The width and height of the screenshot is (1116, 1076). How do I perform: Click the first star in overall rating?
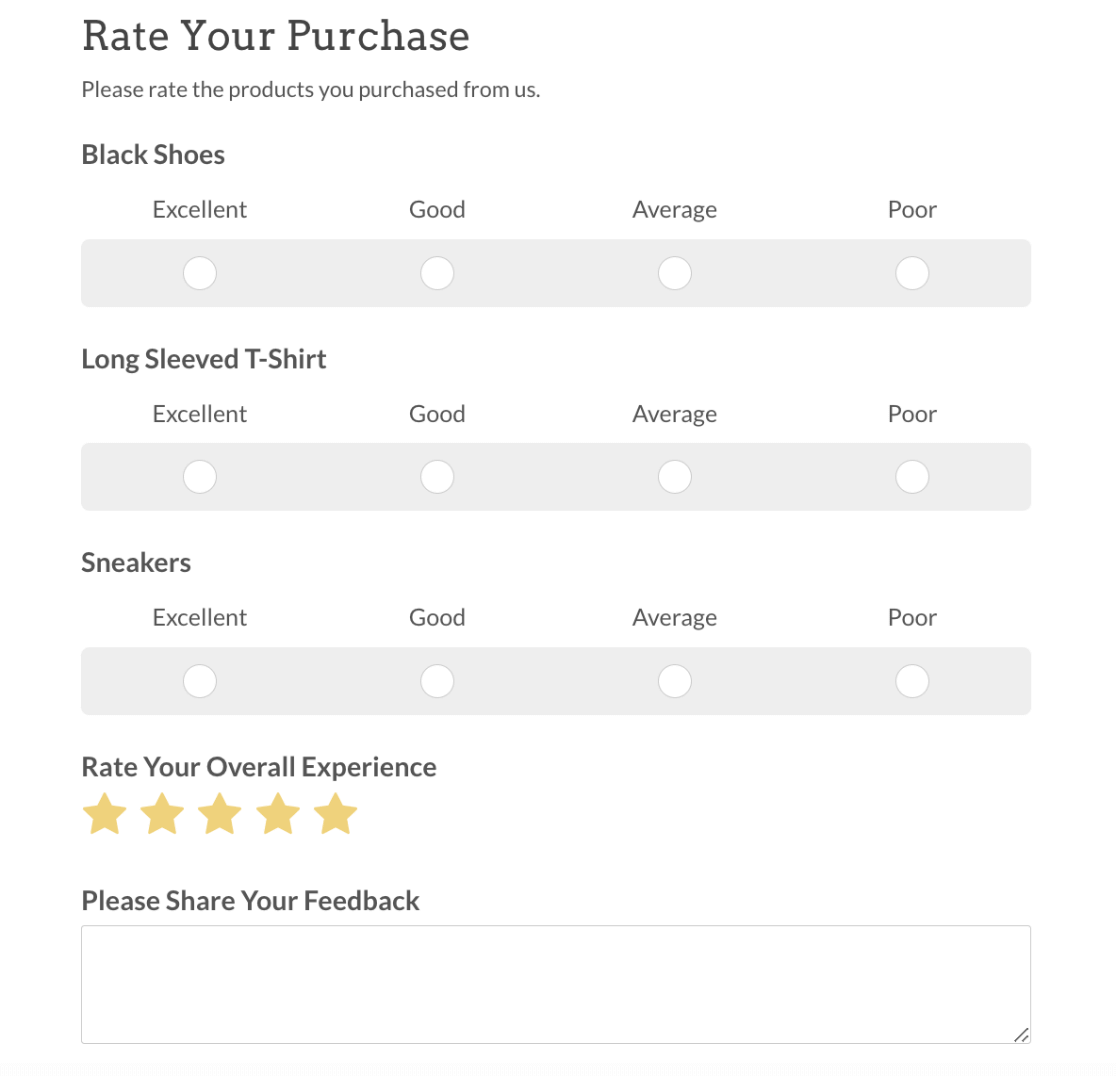click(104, 814)
